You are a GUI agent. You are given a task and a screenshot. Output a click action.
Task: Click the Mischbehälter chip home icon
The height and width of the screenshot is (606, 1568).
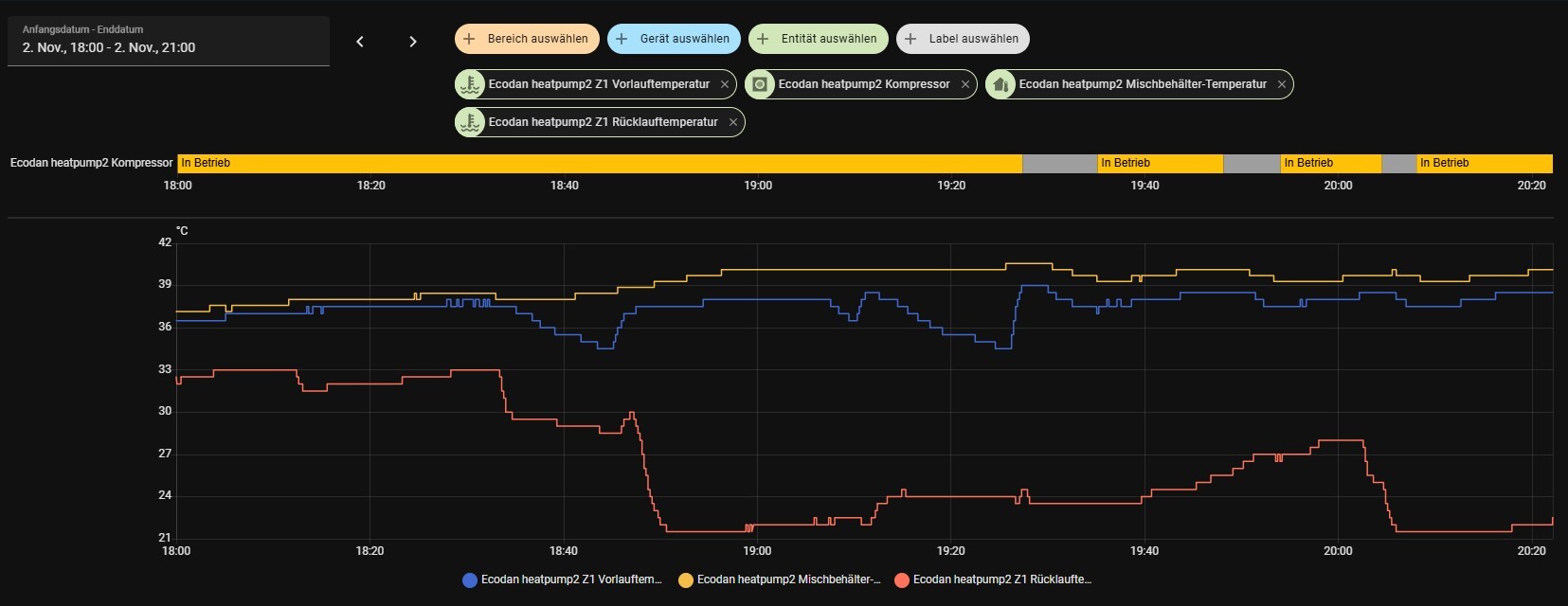(x=1000, y=84)
